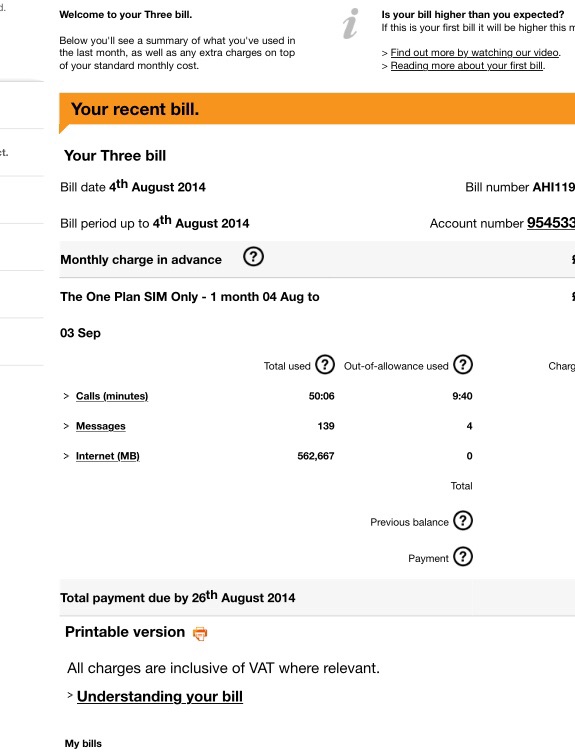Click the underlined account number 954533
575x756 pixels.
click(x=550, y=223)
